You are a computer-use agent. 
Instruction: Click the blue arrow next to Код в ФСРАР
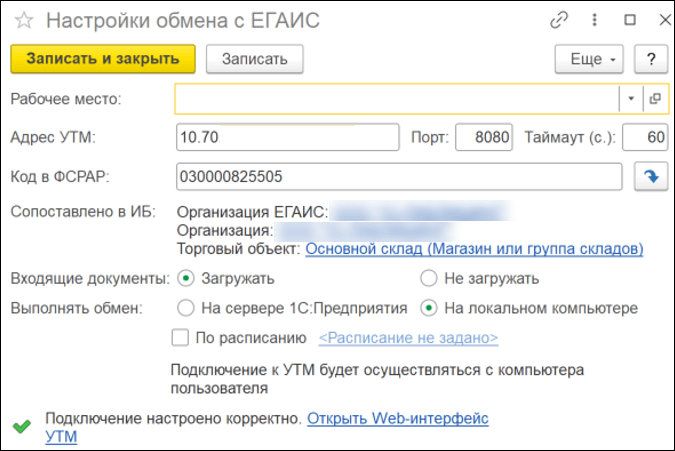(651, 176)
